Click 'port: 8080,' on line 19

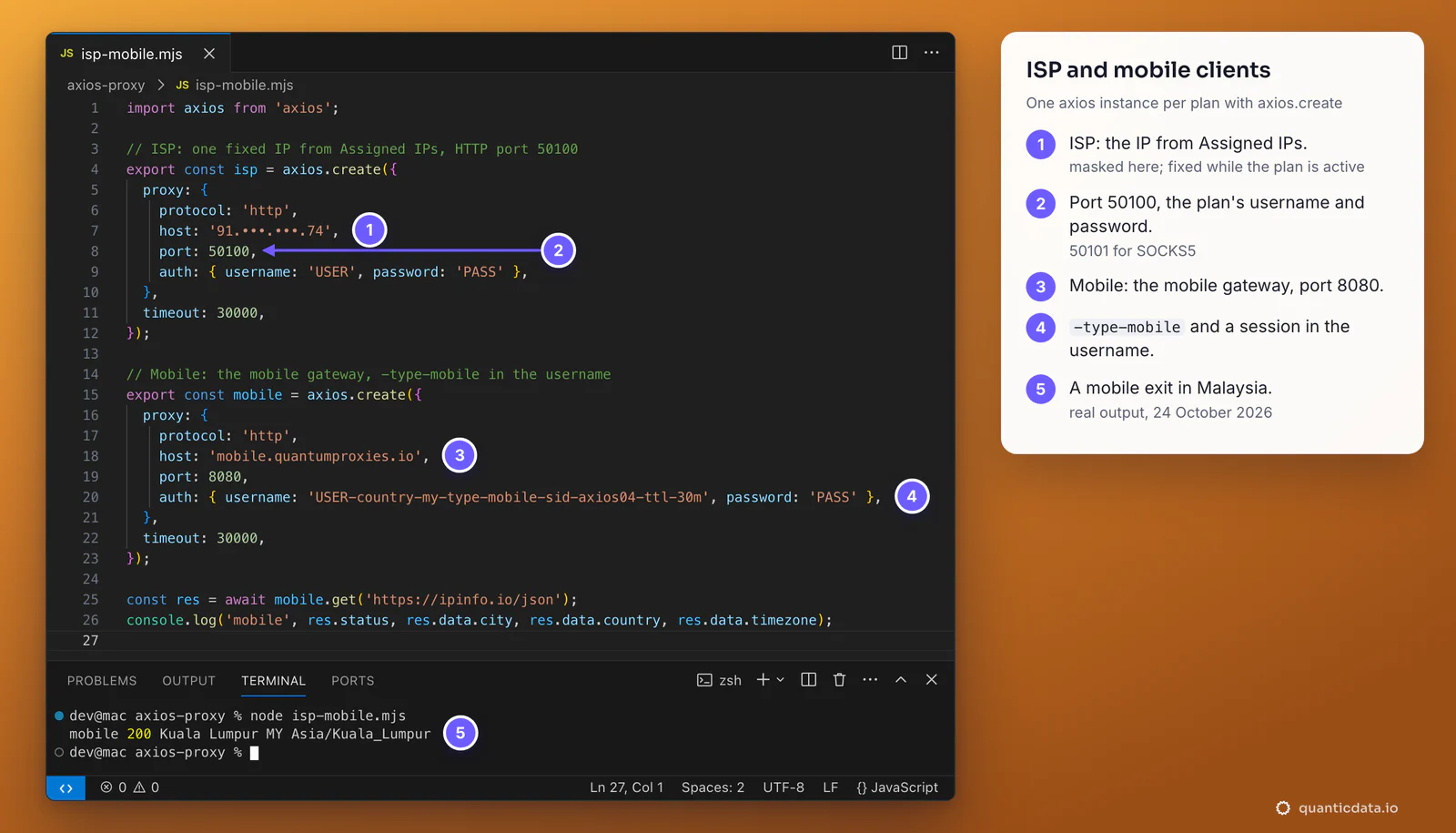tap(204, 476)
